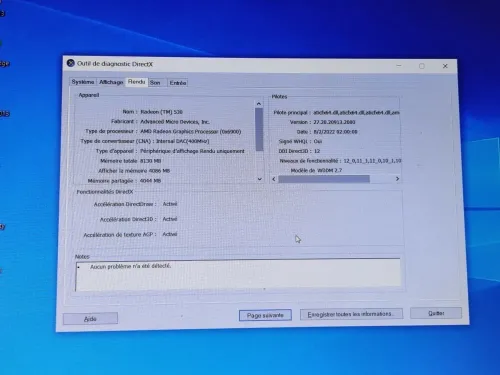Click the driver Date value
Image resolution: width=500 pixels, height=375 pixels.
(x=335, y=132)
